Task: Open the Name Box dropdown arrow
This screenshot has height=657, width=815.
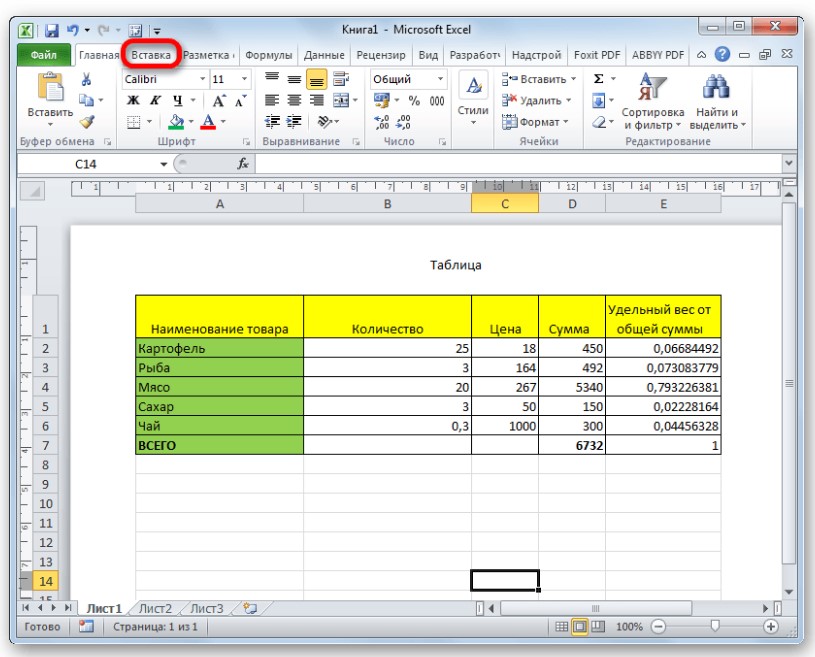Action: [164, 164]
